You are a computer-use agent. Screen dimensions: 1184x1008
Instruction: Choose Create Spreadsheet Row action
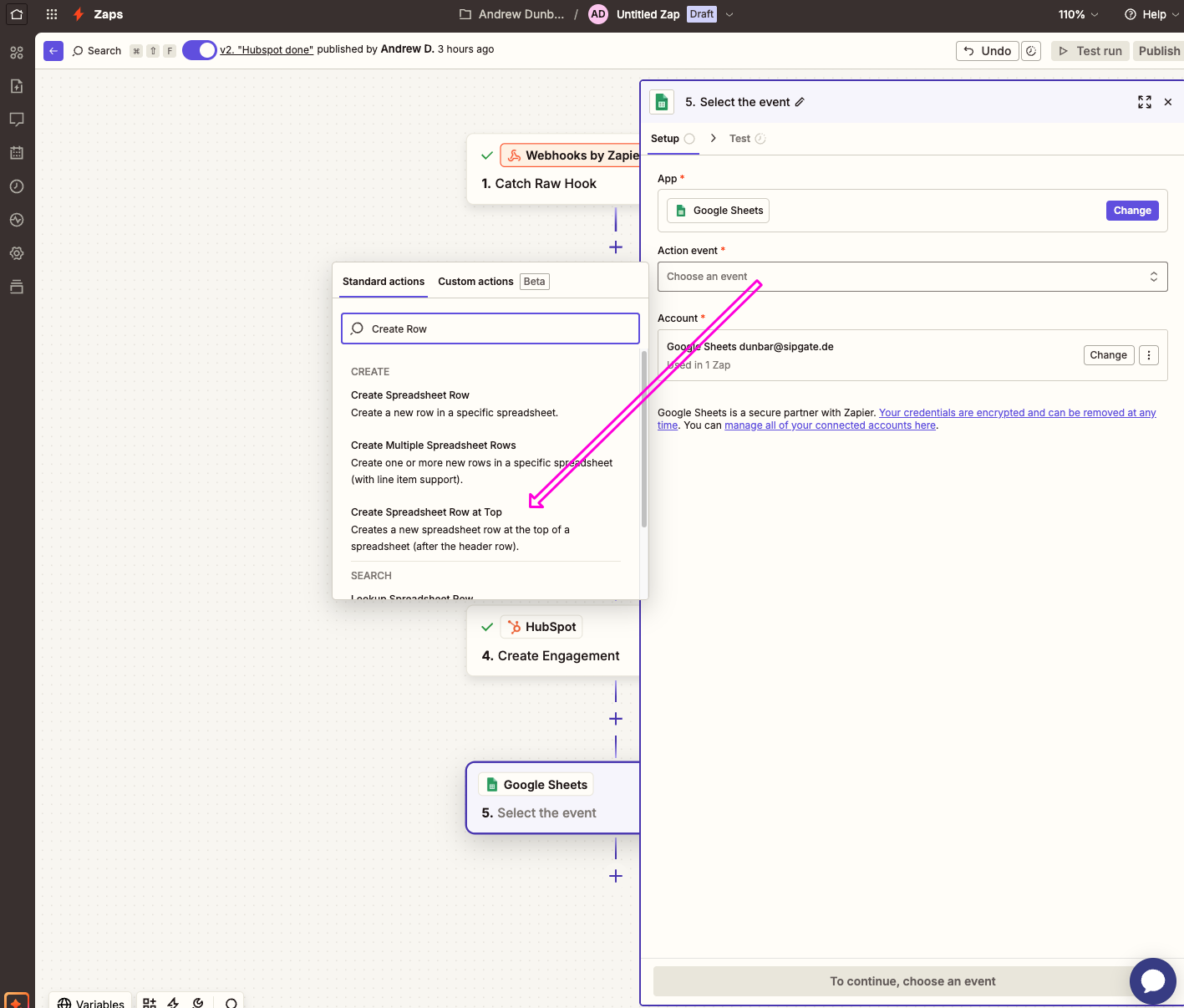pos(485,404)
